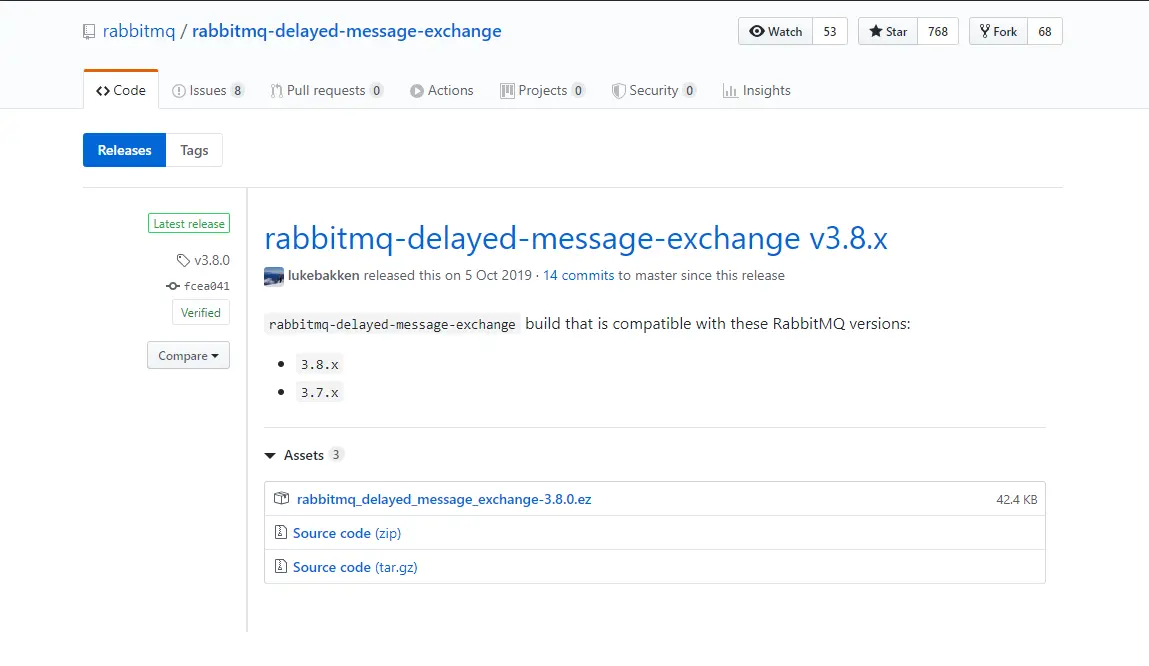Click the Projects board icon

point(507,91)
